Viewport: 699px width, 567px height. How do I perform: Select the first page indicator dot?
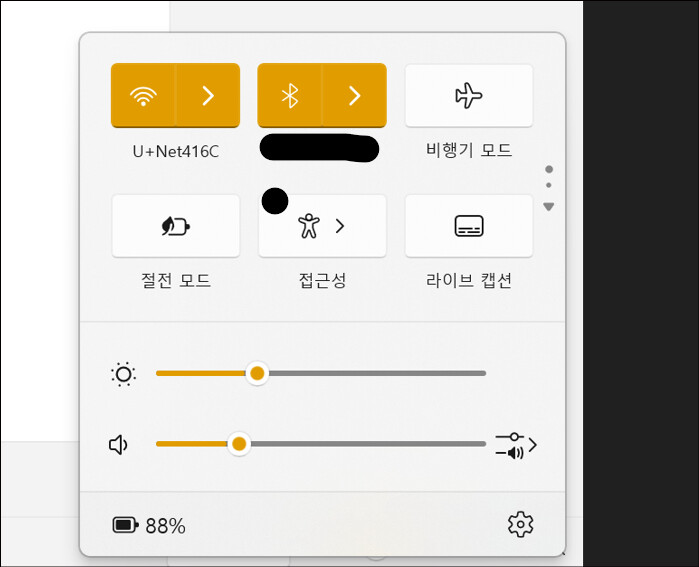549,169
